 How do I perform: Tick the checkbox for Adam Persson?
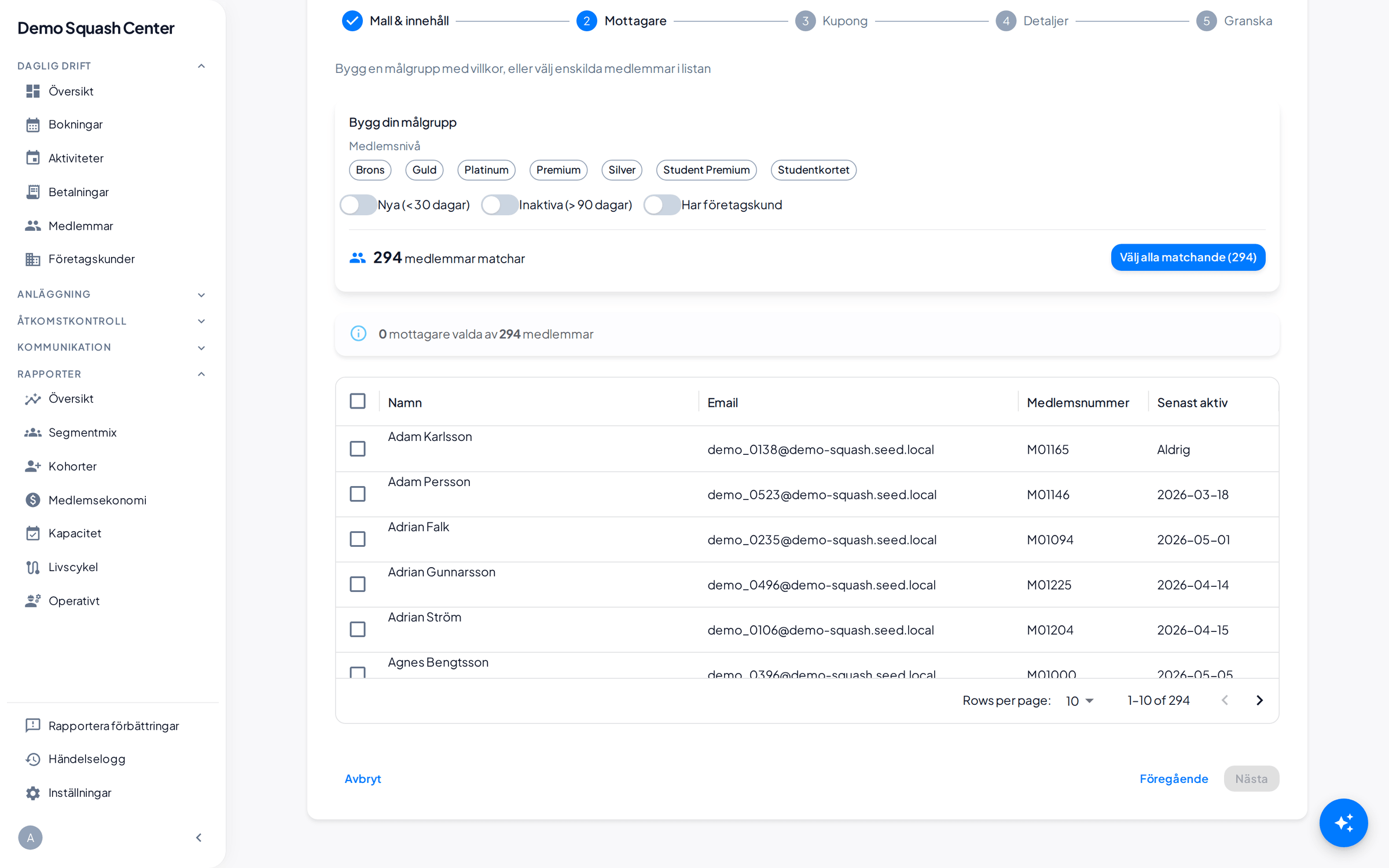point(358,494)
